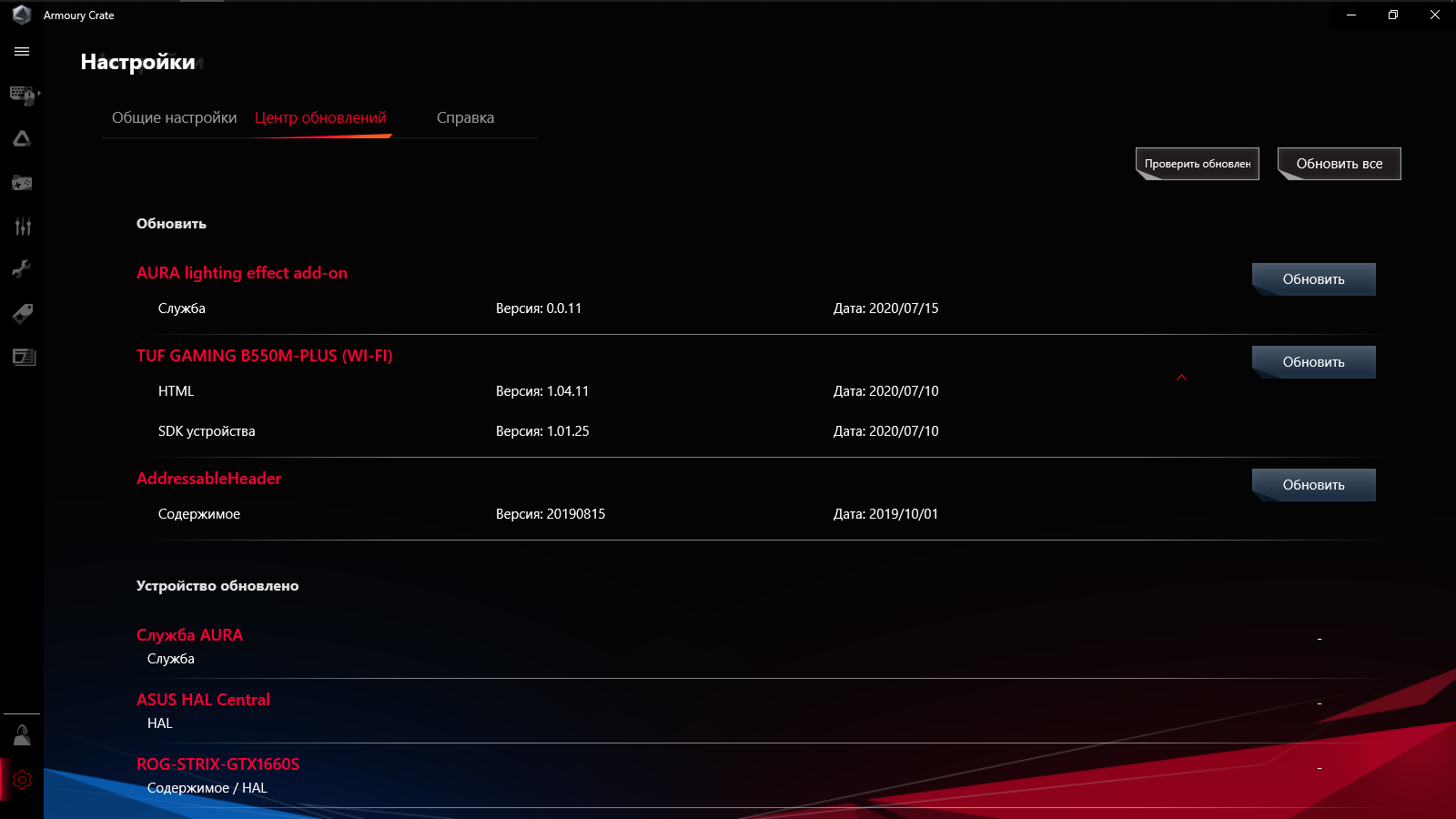Open the Game Library gamepad icon

coord(22,183)
